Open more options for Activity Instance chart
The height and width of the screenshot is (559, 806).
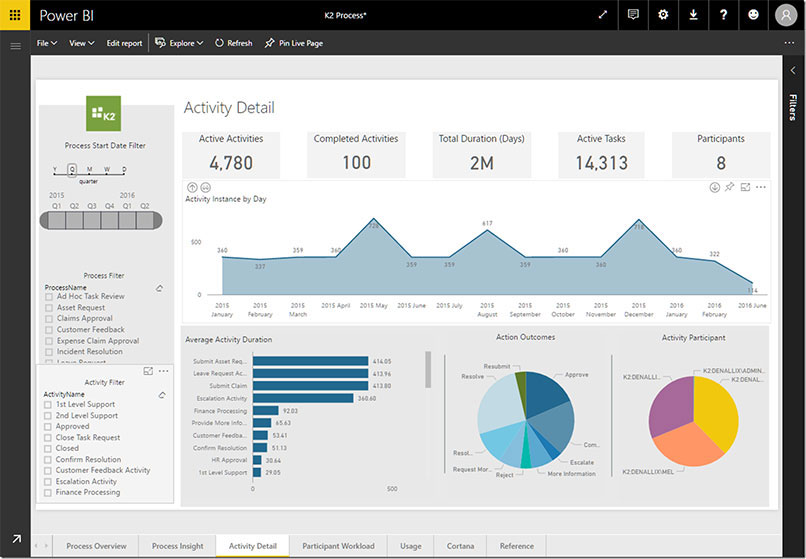tap(761, 187)
